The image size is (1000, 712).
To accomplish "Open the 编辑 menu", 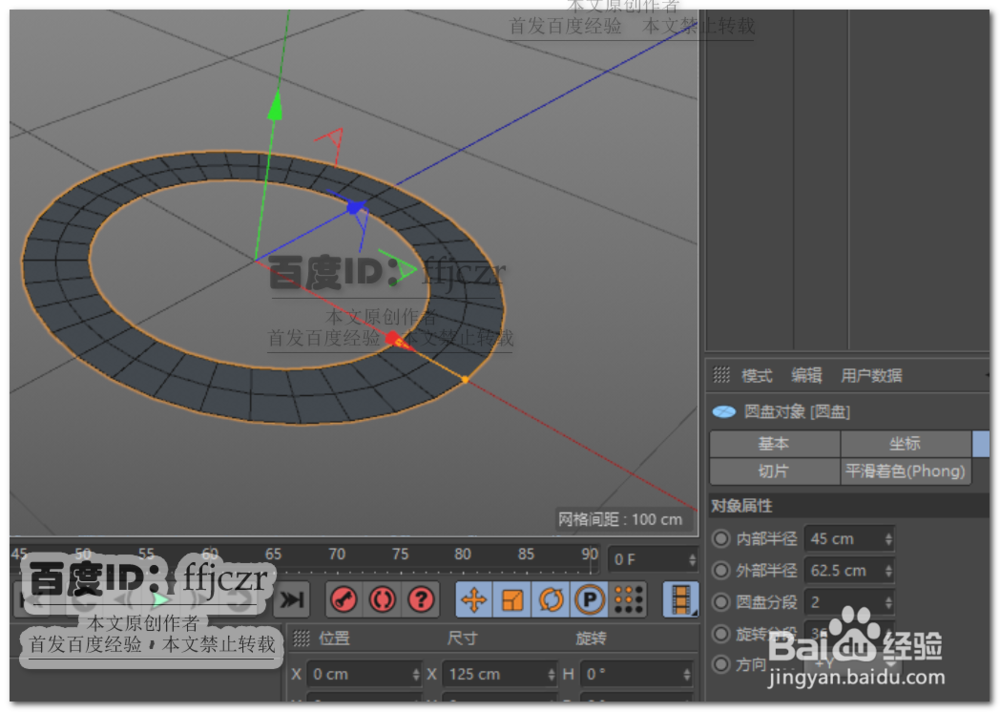I will [x=806, y=375].
